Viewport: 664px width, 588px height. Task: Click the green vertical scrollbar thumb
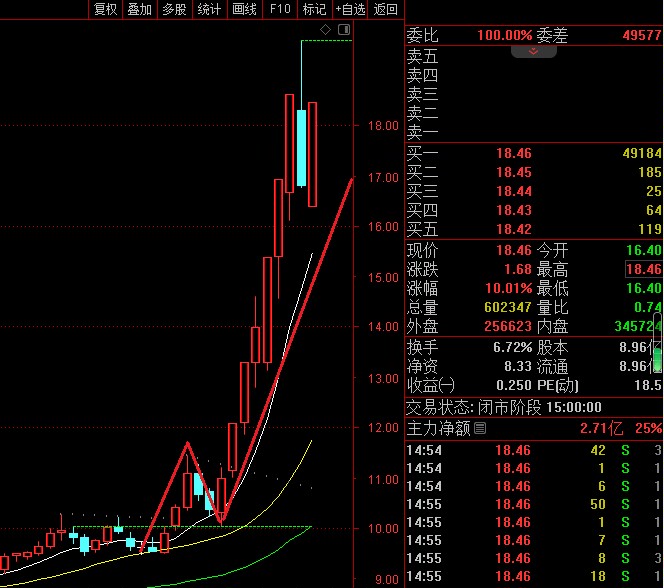tap(658, 358)
